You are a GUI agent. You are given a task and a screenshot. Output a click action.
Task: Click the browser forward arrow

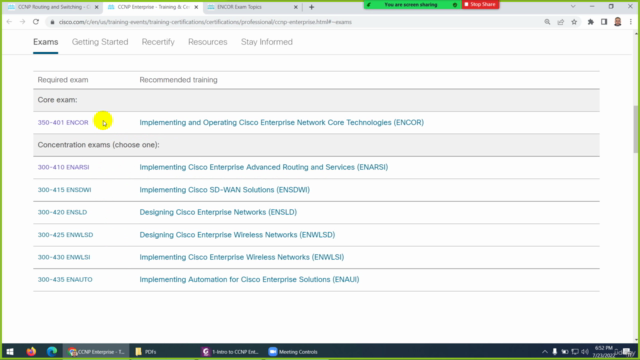coord(22,22)
